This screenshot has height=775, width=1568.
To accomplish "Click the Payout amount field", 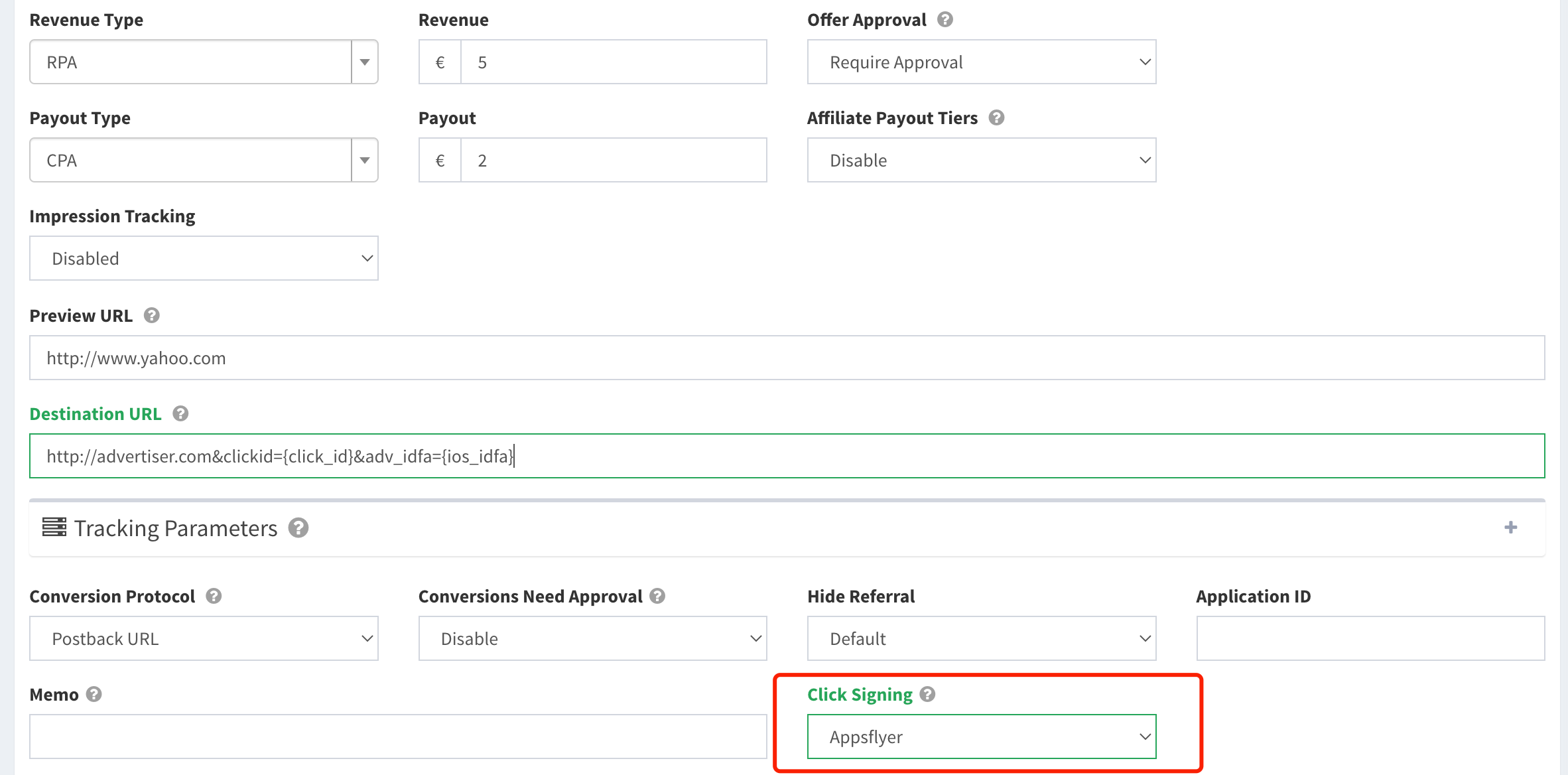I will point(614,161).
